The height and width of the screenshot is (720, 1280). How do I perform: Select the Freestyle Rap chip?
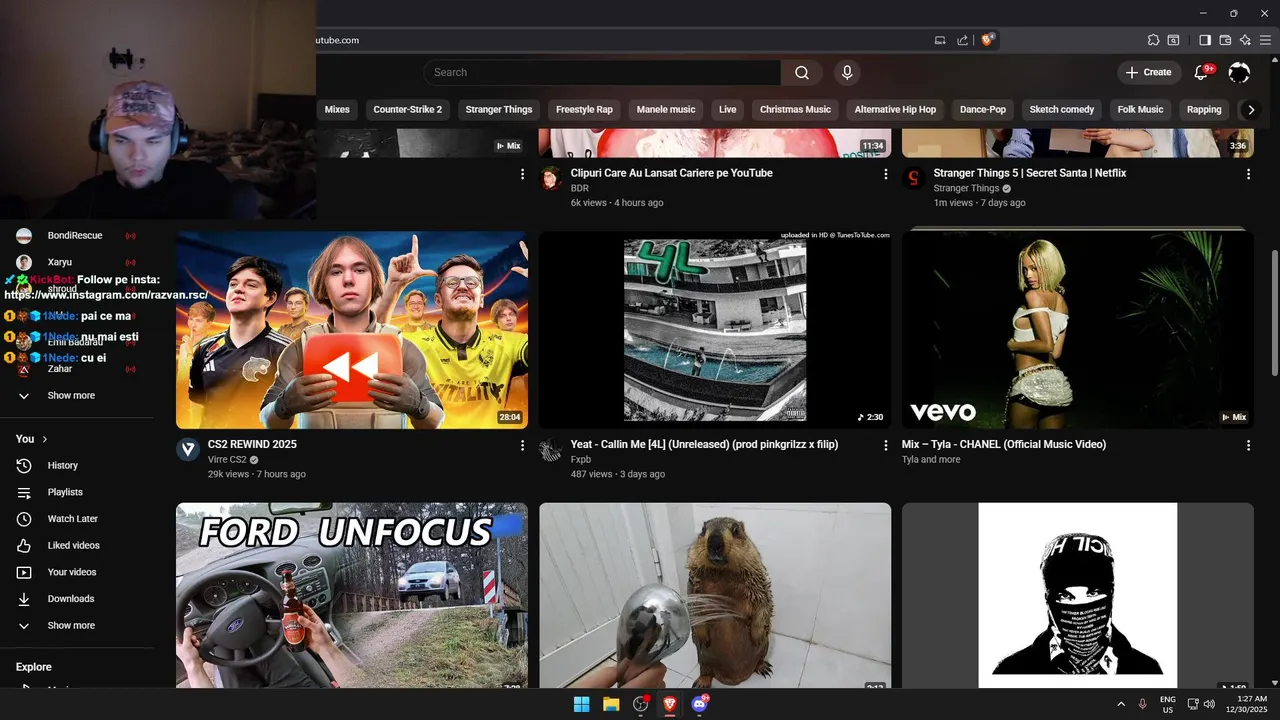coord(584,110)
